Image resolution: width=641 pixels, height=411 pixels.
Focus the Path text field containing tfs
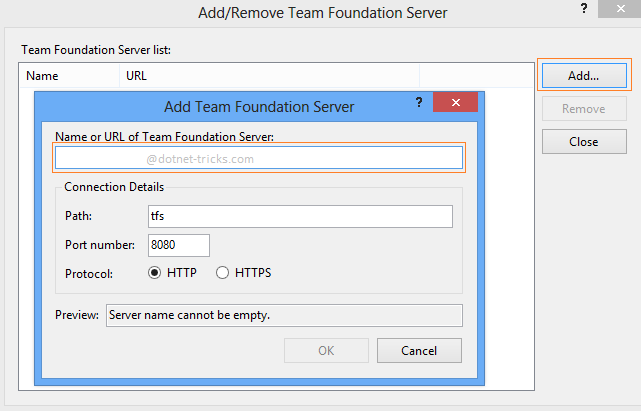tap(300, 216)
